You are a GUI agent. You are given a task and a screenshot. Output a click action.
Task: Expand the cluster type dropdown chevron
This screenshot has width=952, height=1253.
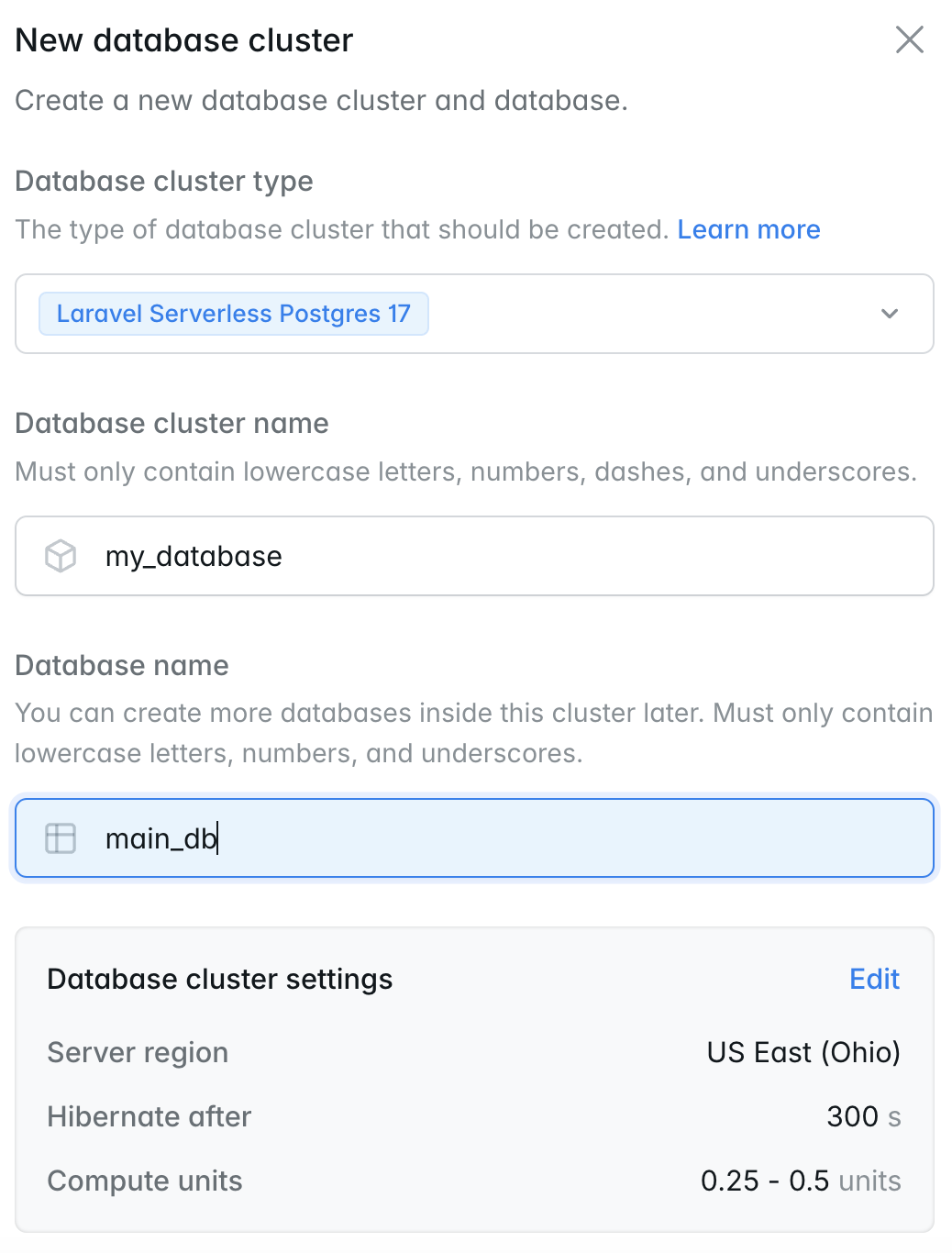pyautogui.click(x=889, y=314)
